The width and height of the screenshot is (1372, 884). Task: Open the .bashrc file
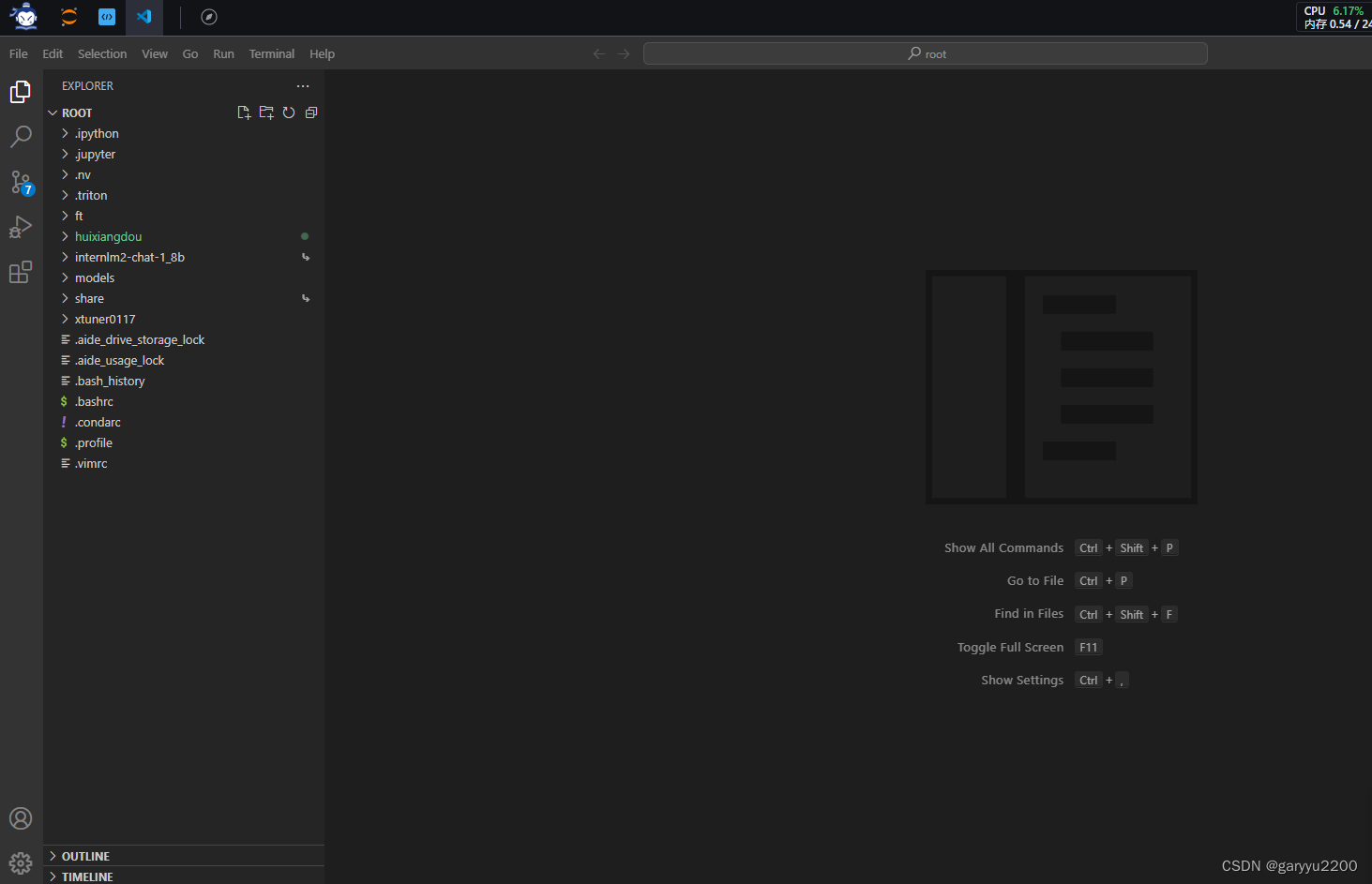tap(94, 401)
